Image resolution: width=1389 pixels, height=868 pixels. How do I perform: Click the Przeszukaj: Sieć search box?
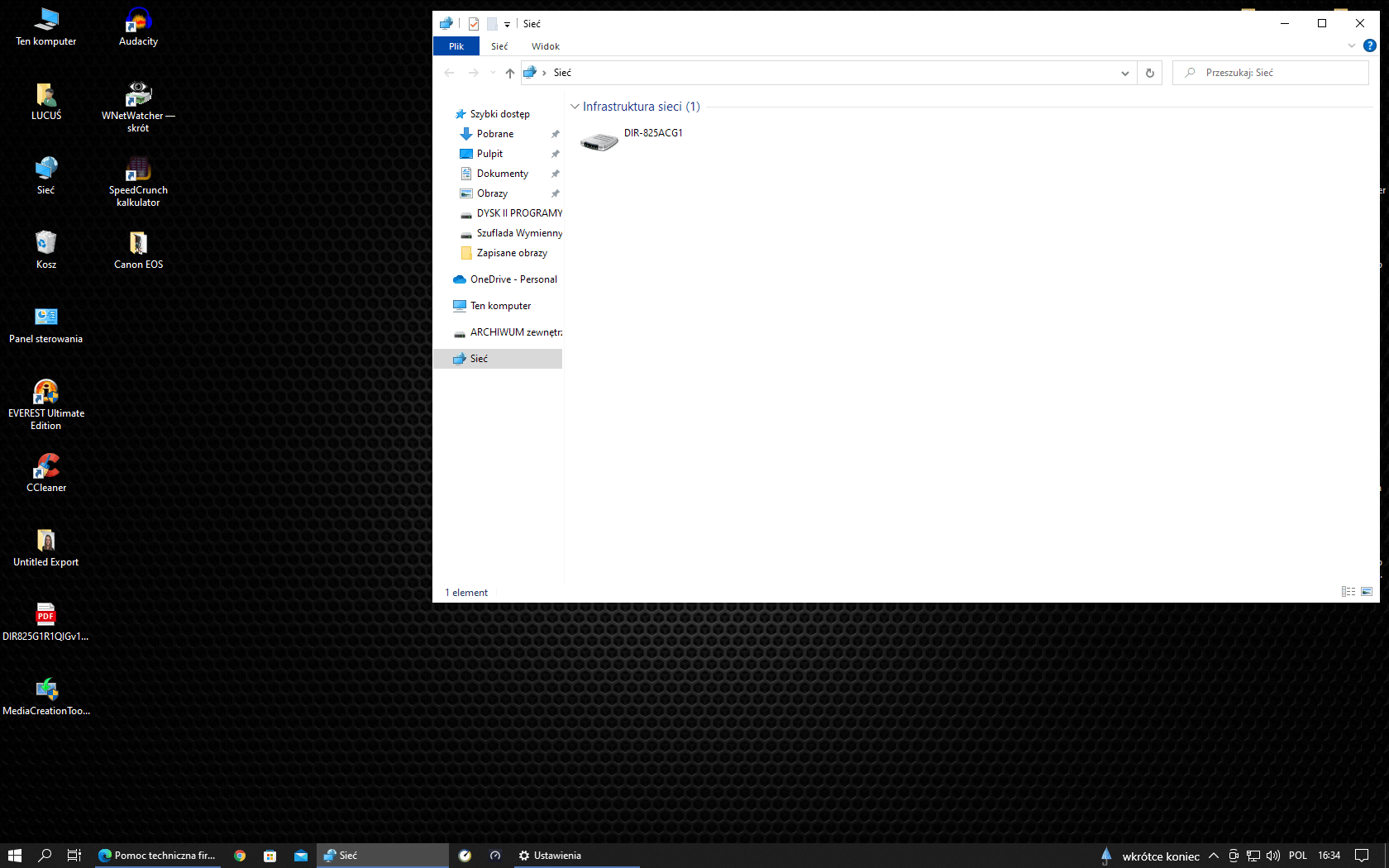1271,73
